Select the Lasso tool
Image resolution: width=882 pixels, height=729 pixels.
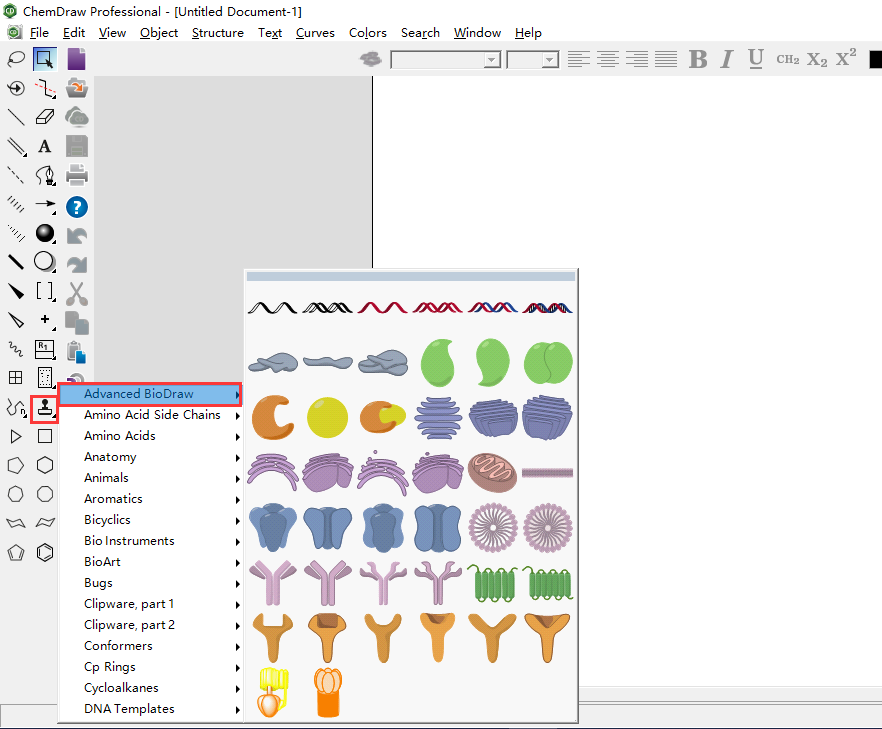16,59
